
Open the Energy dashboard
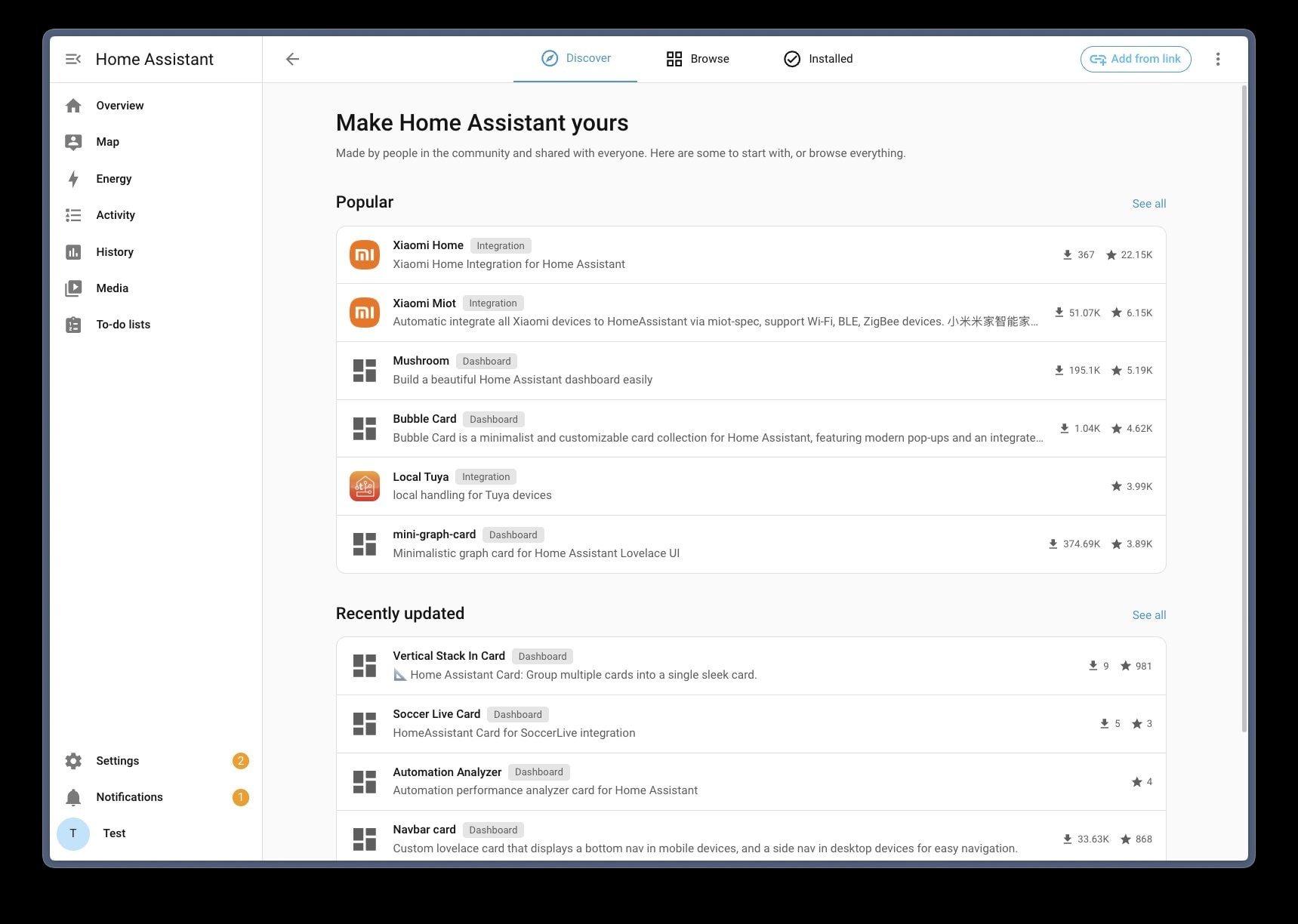click(156, 179)
